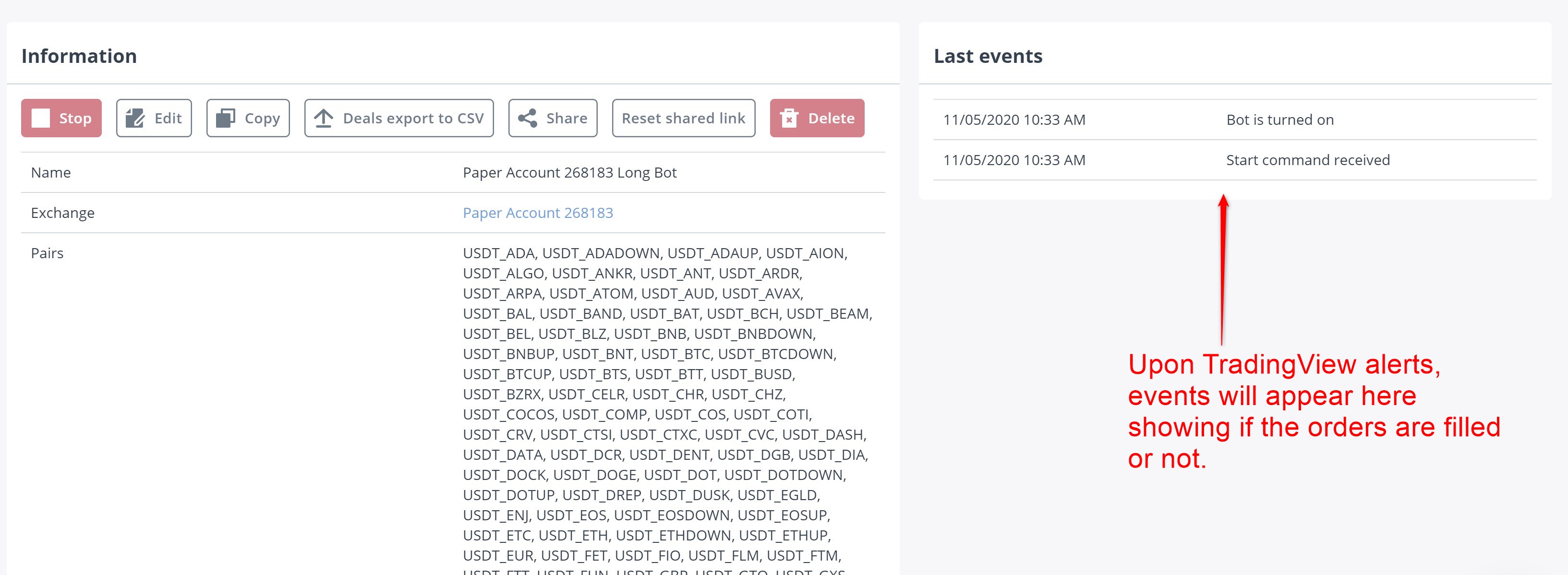Click the timestamp beside 'Bot is turned on'
The width and height of the screenshot is (1568, 575).
coord(1014,120)
